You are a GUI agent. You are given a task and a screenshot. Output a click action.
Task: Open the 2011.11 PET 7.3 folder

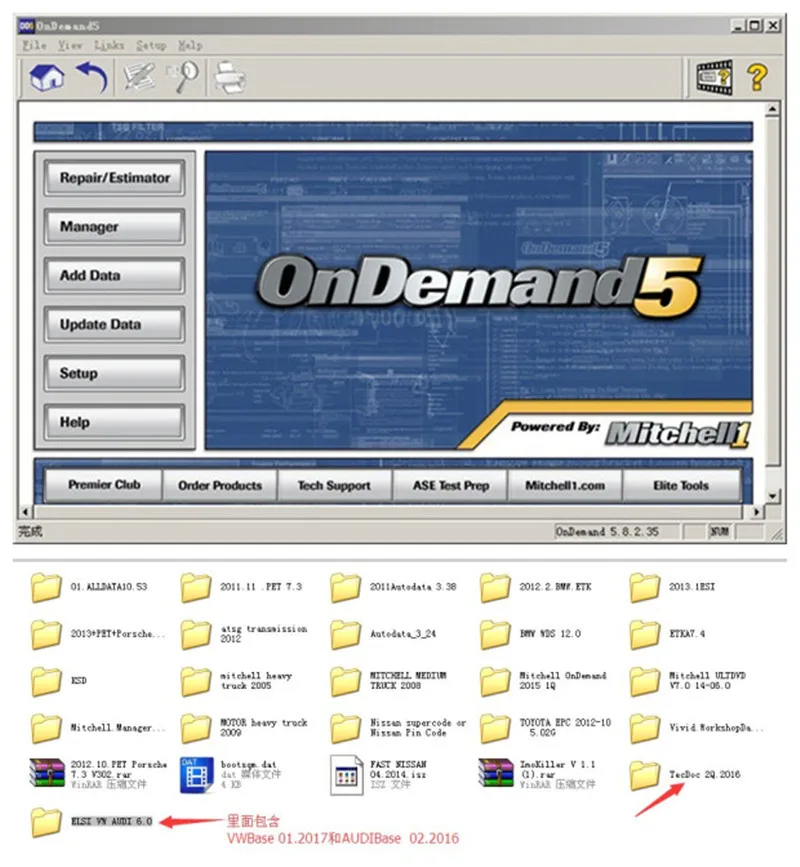pos(241,587)
